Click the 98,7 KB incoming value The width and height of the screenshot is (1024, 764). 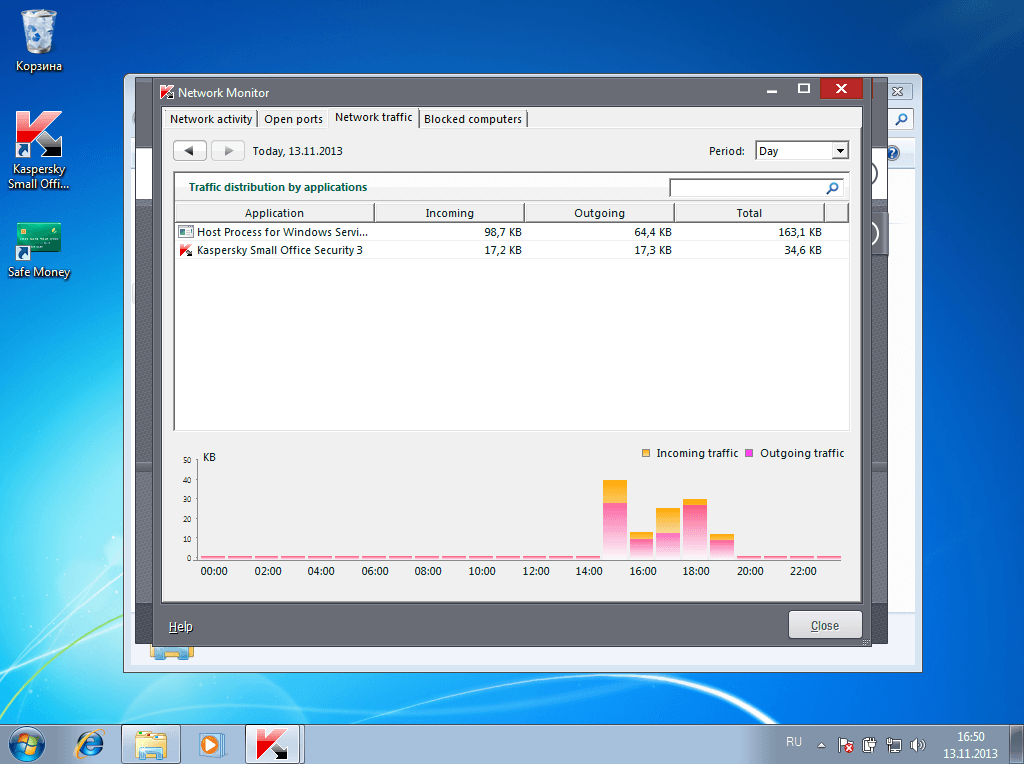pyautogui.click(x=503, y=232)
